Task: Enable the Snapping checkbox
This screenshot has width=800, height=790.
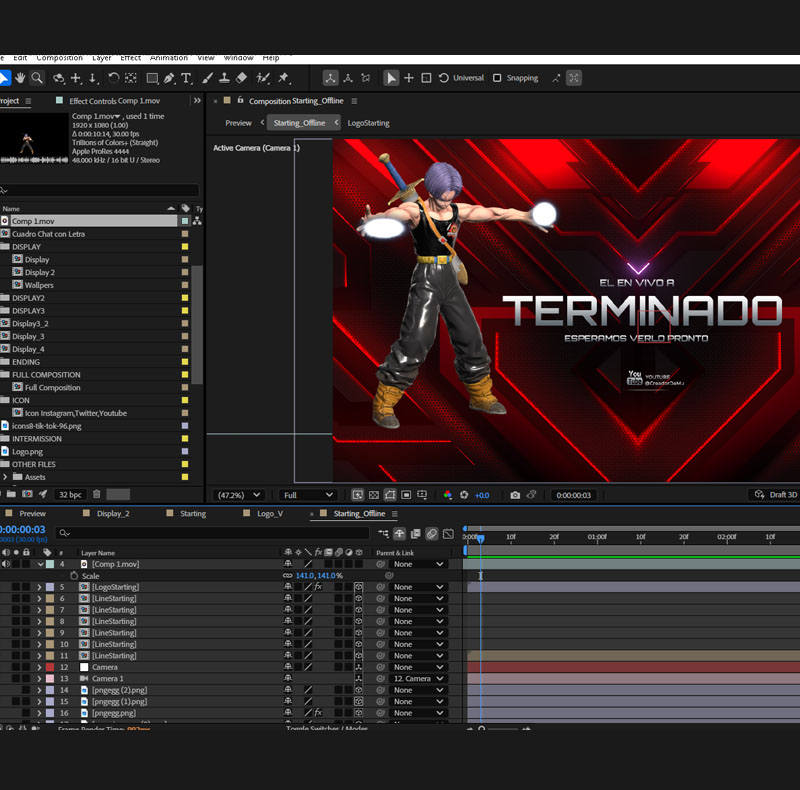Action: click(x=497, y=78)
